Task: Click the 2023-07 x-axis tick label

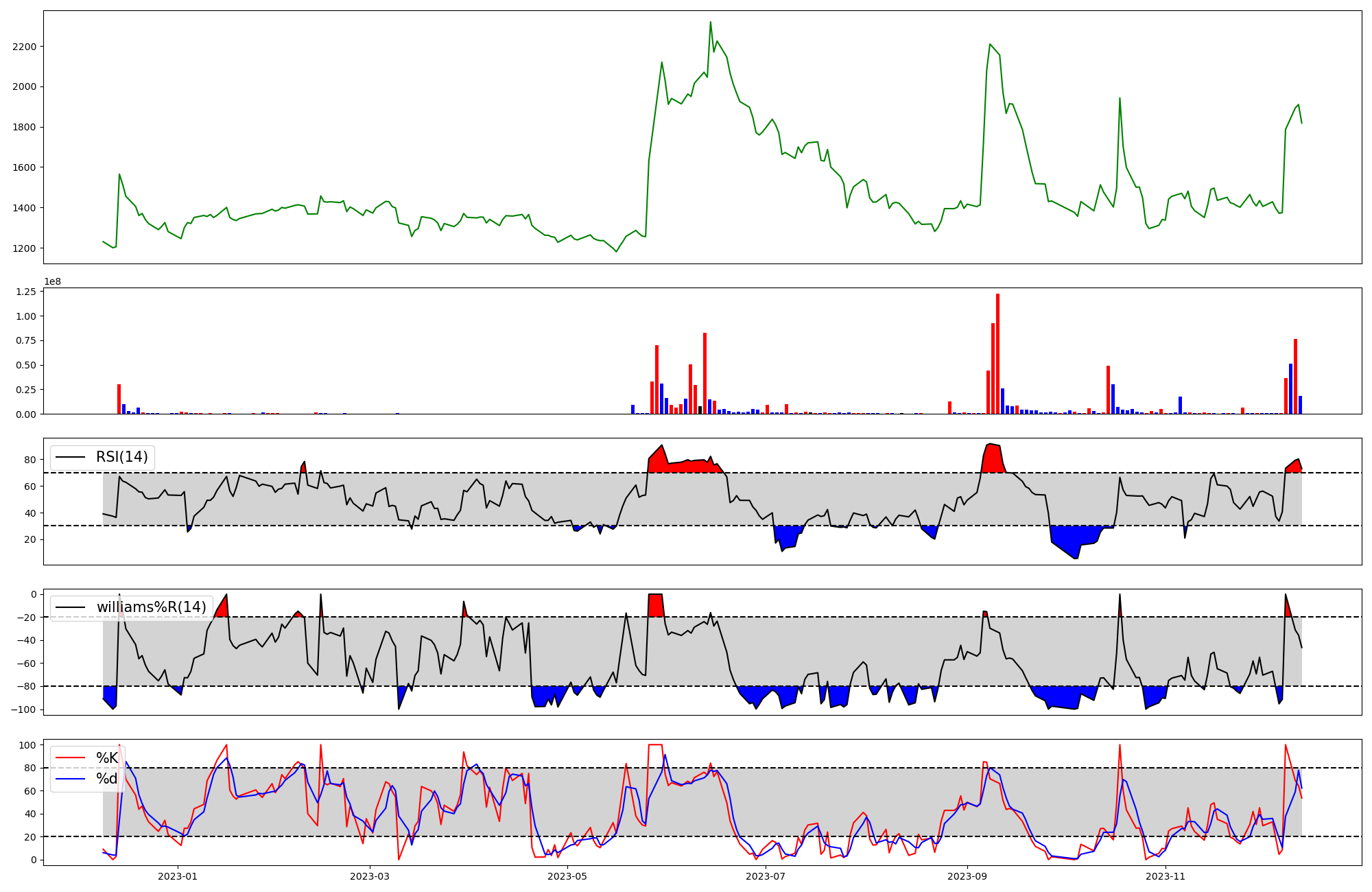Action: pos(765,876)
